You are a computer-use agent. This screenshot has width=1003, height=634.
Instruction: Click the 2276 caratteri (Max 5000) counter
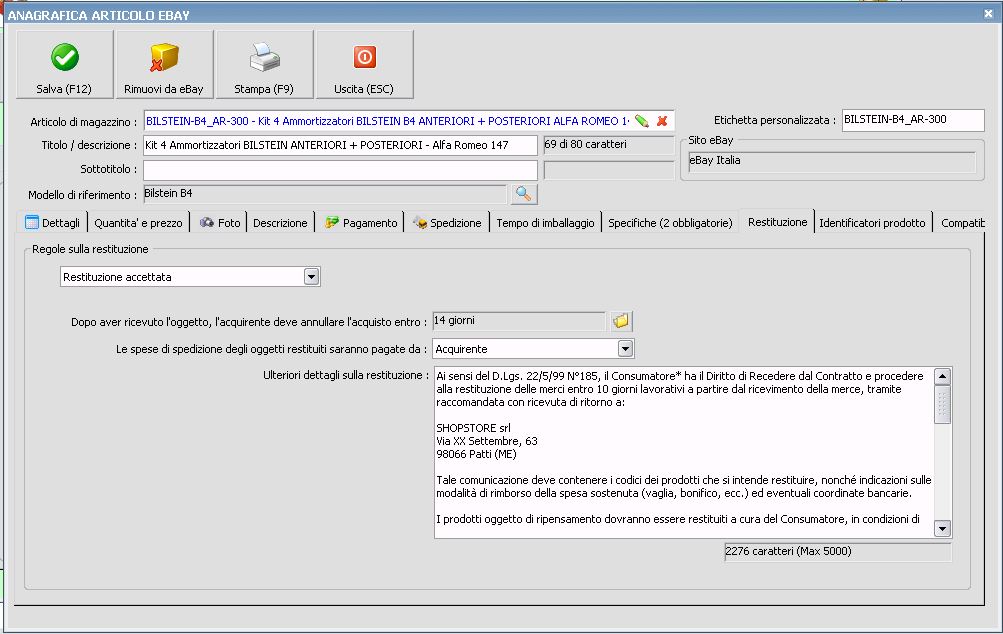837,551
